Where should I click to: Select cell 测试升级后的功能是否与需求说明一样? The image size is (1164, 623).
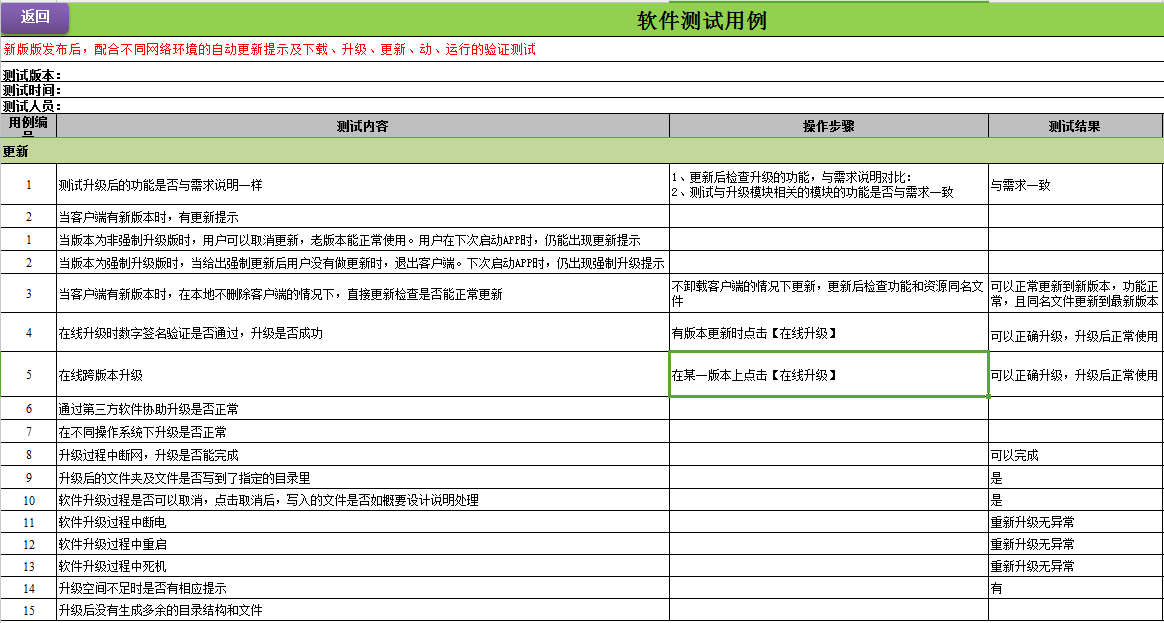(363, 185)
